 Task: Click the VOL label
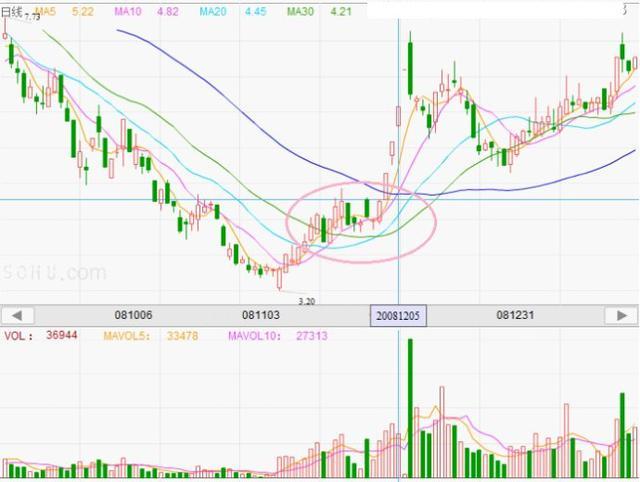[x=18, y=336]
